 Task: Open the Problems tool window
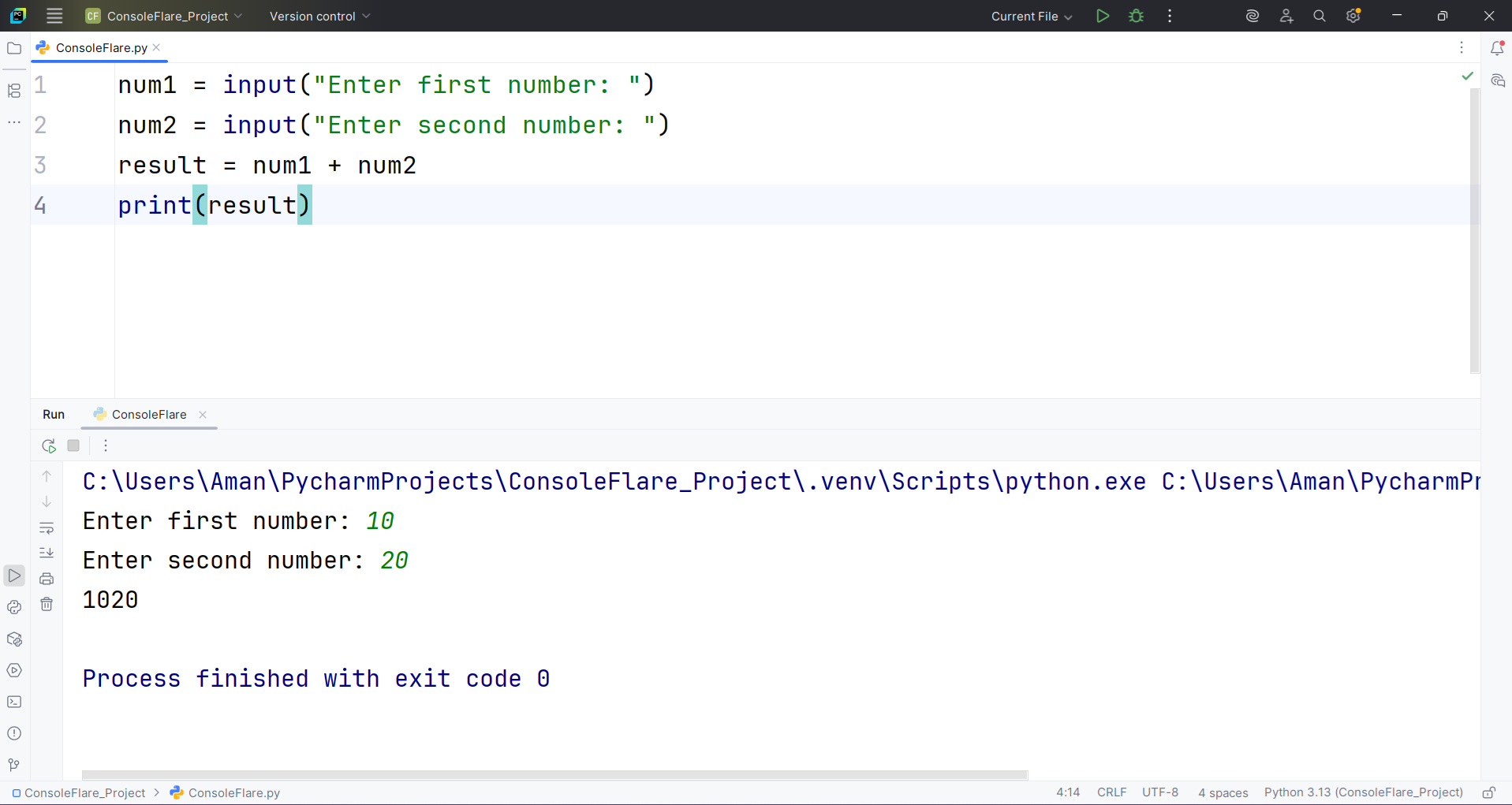click(14, 733)
